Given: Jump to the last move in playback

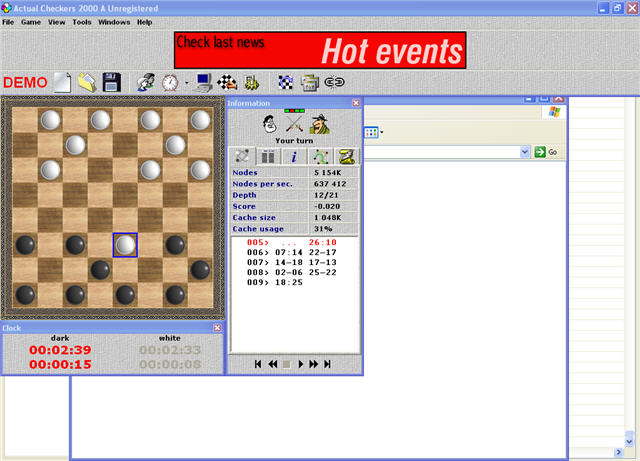Looking at the screenshot, I should (x=327, y=364).
